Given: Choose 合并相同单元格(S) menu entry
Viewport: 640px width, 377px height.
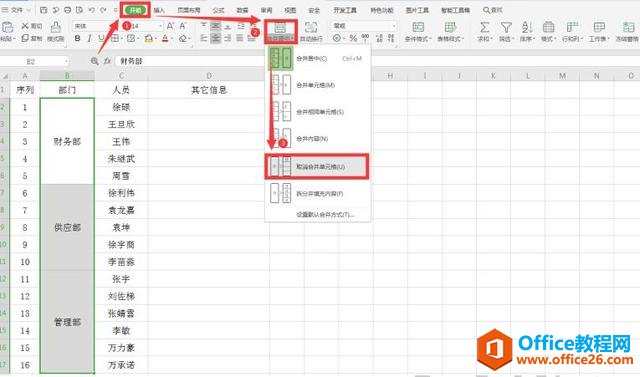Looking at the screenshot, I should click(318, 112).
